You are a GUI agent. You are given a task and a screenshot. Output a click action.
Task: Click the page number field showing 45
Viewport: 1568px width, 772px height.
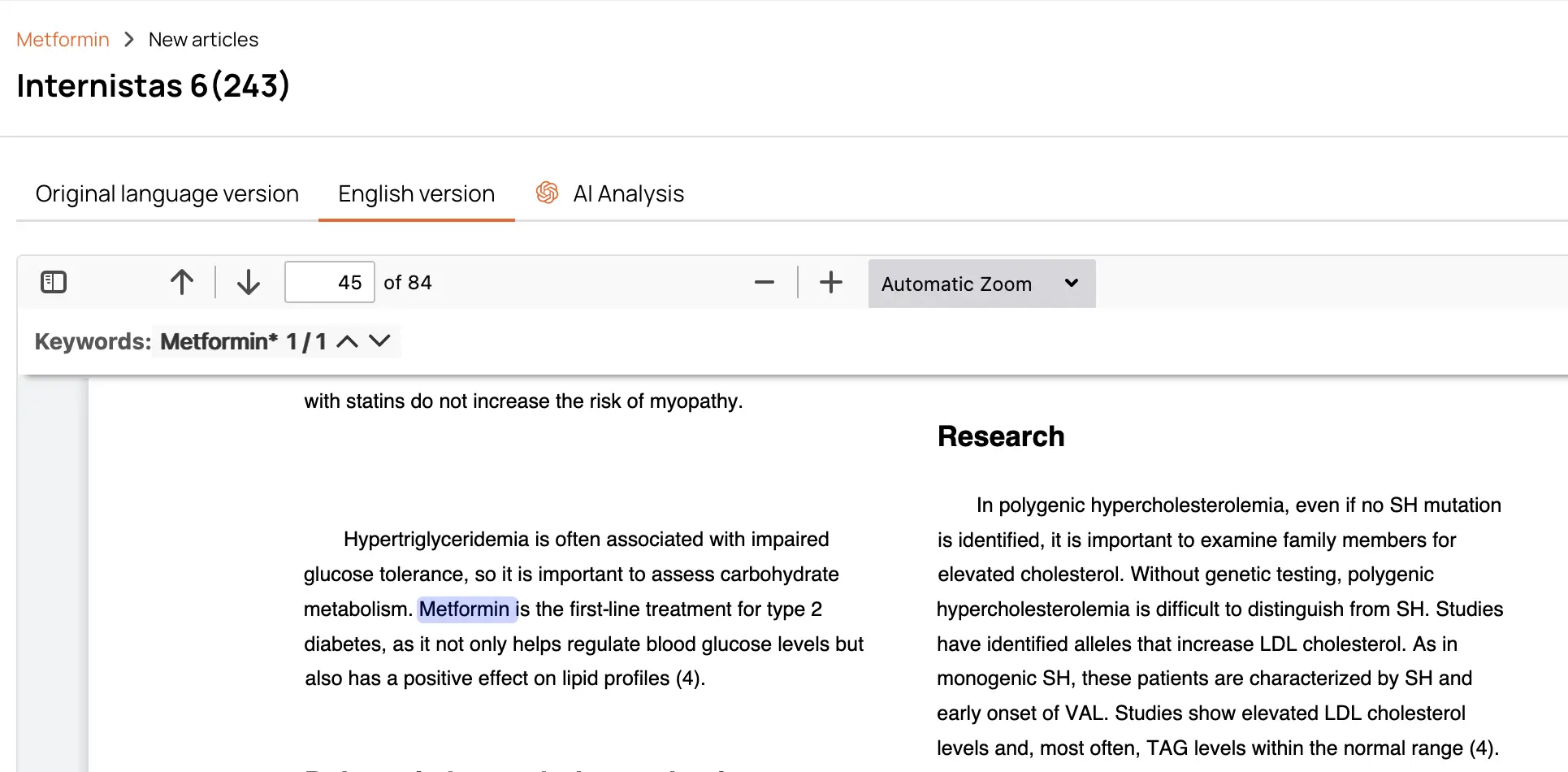pyautogui.click(x=329, y=282)
